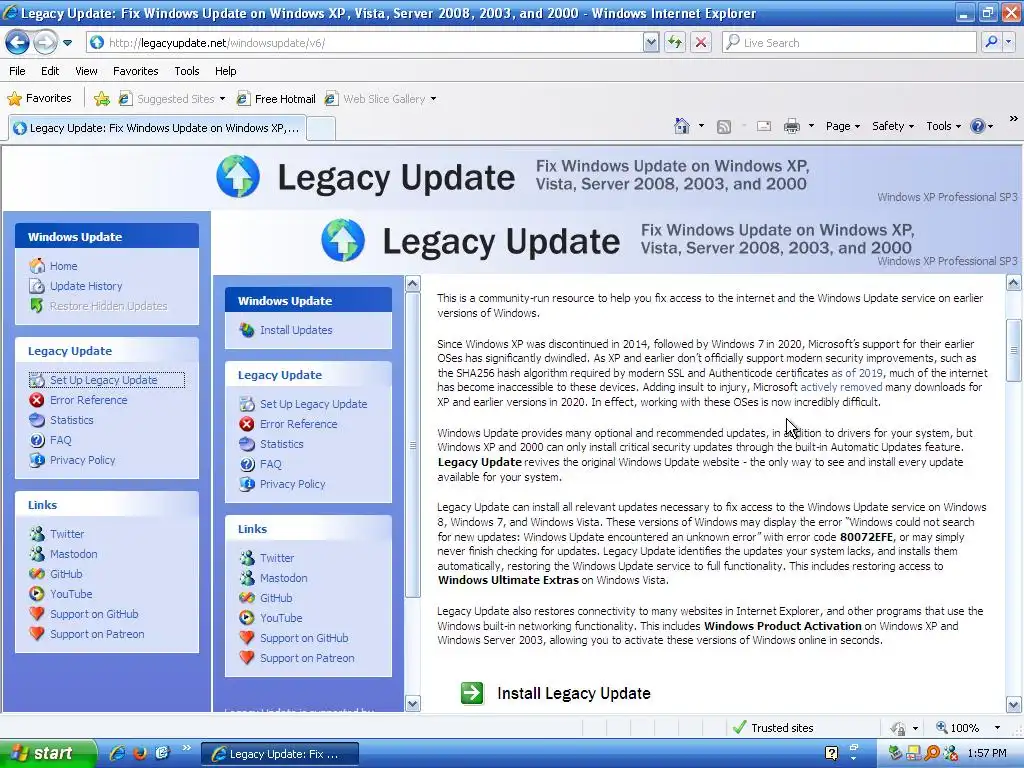Open Privacy Policy in outer sidebar
This screenshot has height=768, width=1024.
pos(82,460)
